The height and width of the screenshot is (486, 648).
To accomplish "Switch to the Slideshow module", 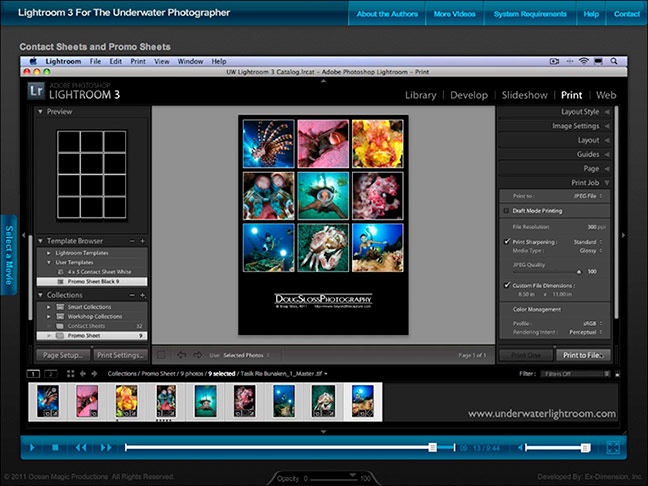I will [x=524, y=95].
